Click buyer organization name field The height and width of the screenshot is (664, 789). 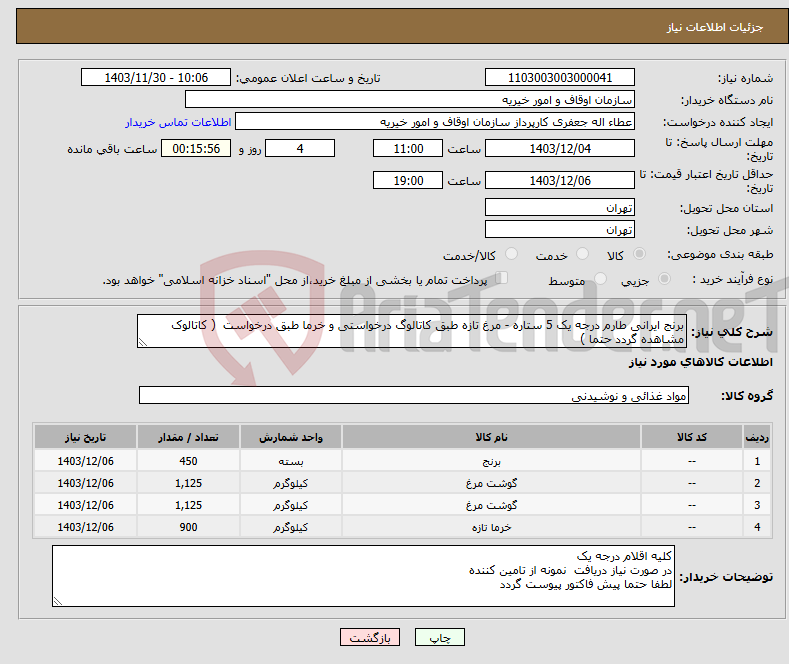(x=410, y=100)
